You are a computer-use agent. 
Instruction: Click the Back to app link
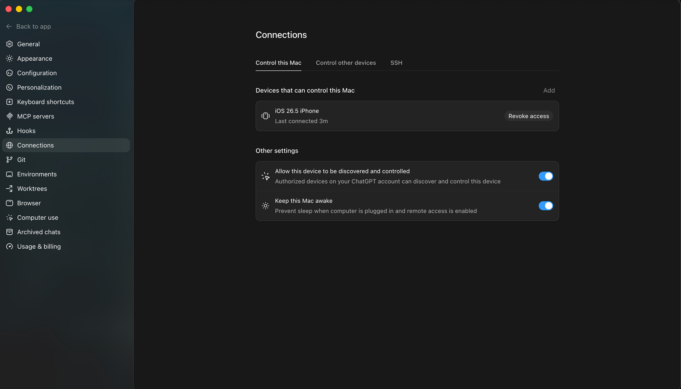[x=29, y=26]
